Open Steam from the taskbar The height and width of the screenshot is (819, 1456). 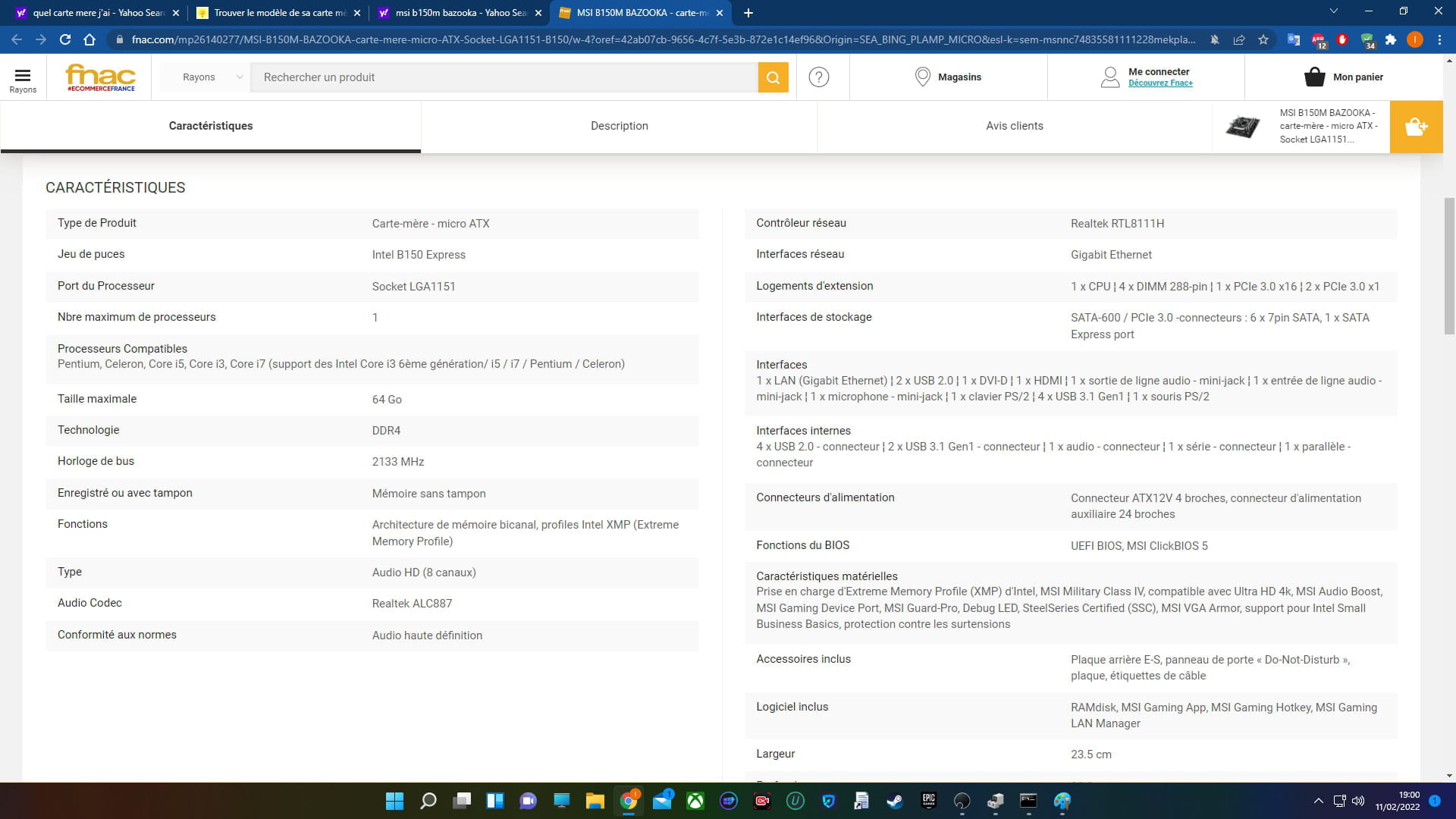896,801
